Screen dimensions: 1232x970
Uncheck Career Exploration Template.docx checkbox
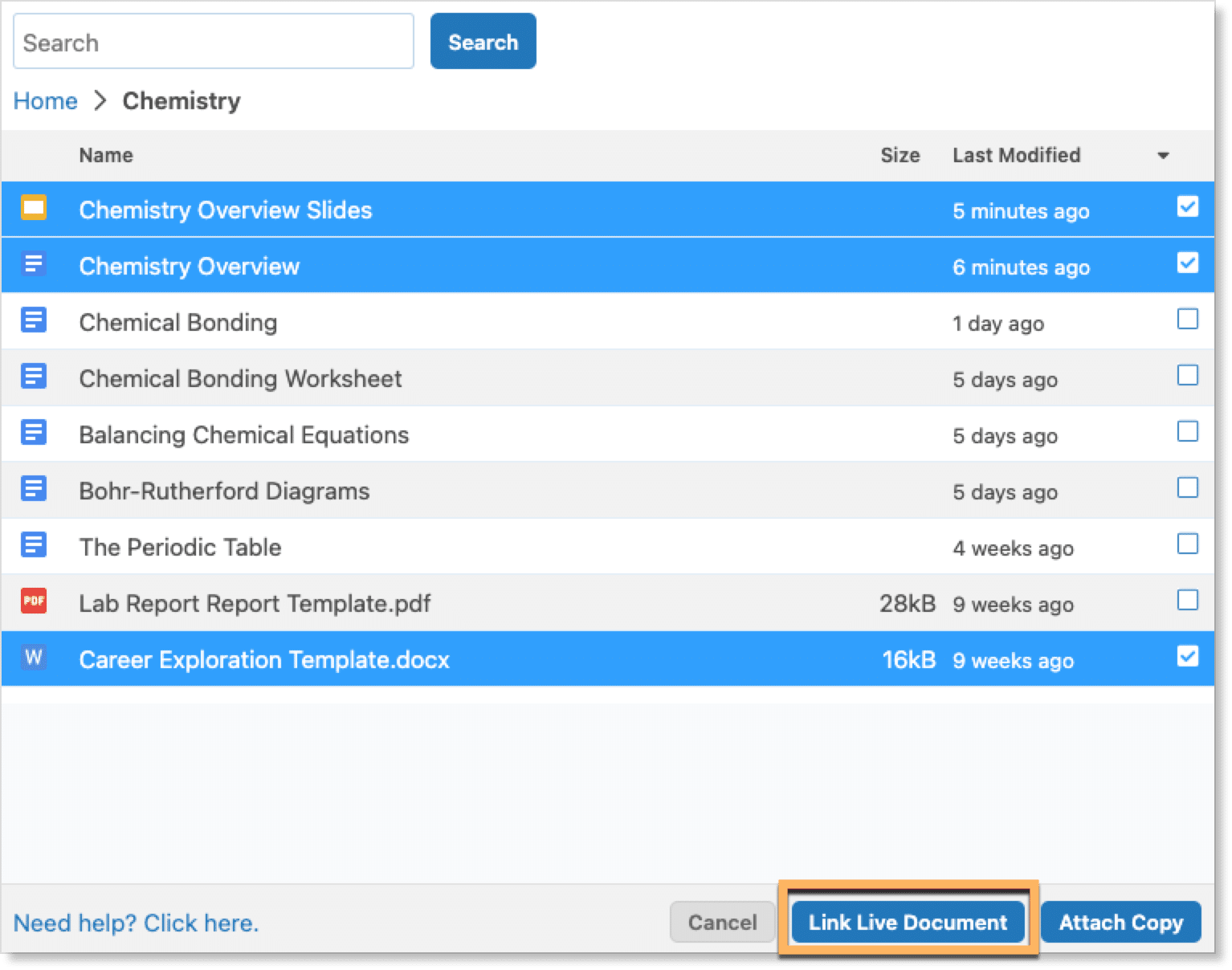[1187, 657]
